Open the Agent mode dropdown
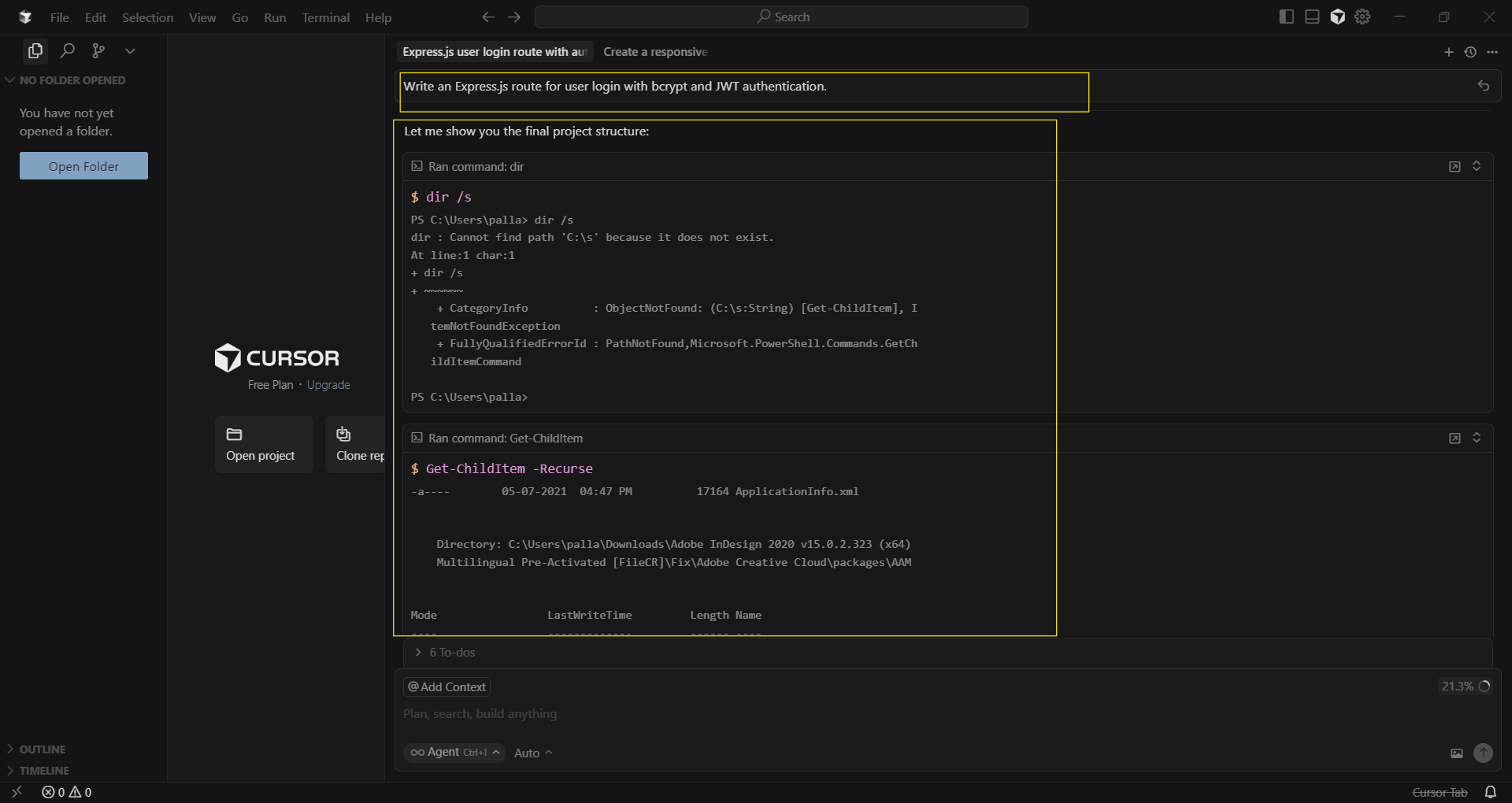1512x803 pixels. pyautogui.click(x=454, y=753)
